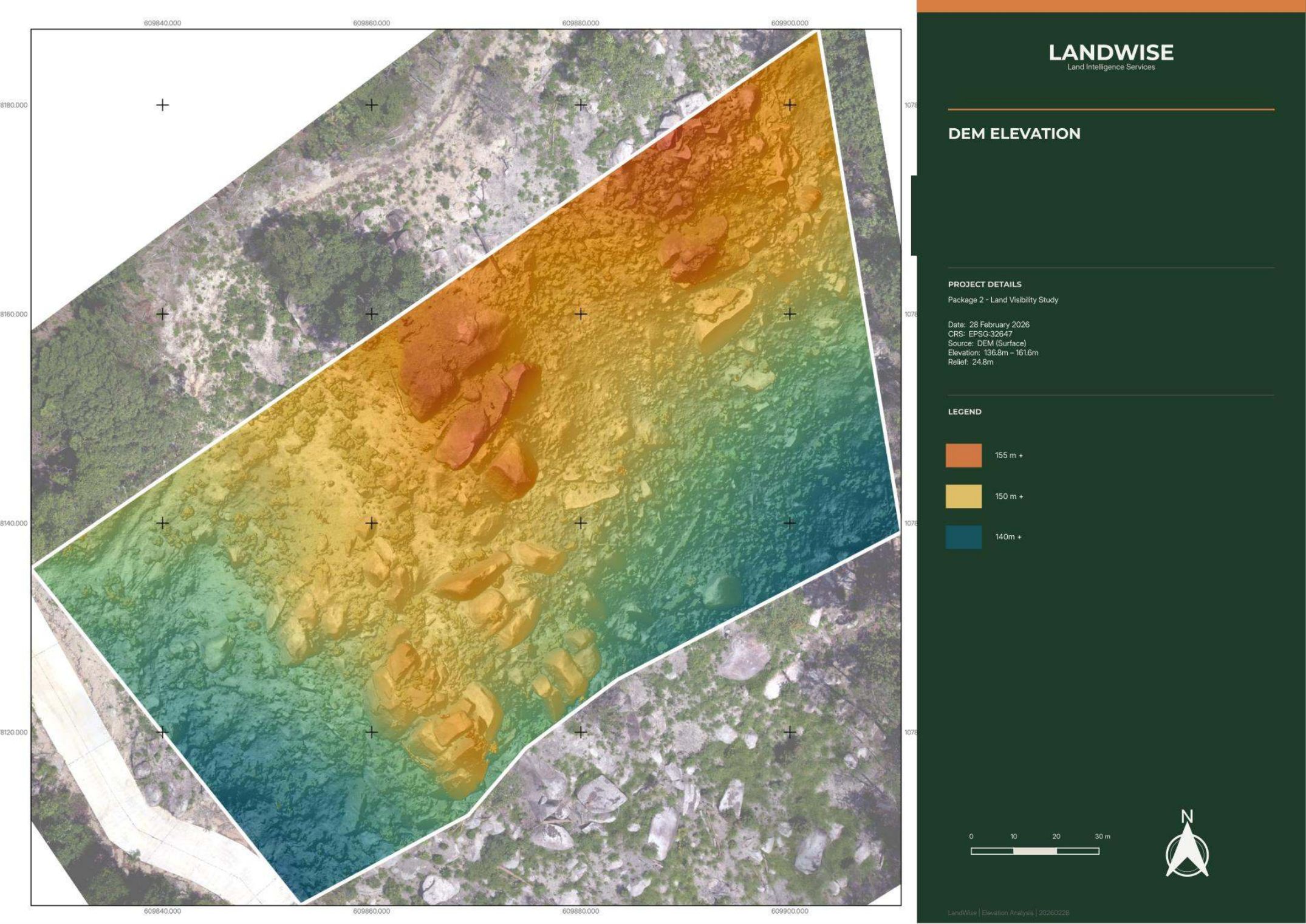Click the bottom-edge coordinate label 609840.000

[x=162, y=911]
